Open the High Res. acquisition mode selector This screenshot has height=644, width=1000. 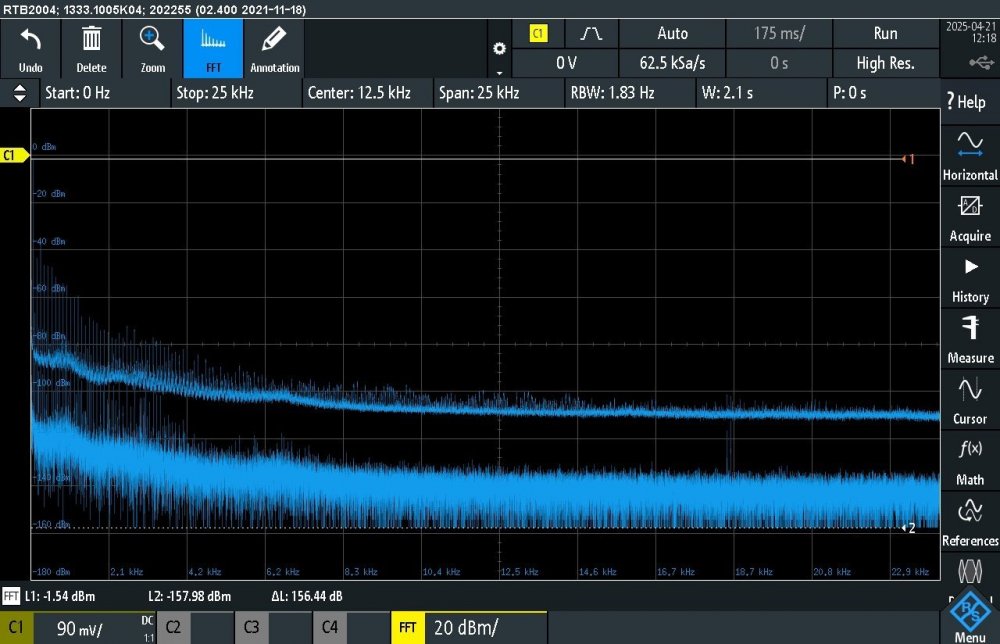click(x=885, y=63)
